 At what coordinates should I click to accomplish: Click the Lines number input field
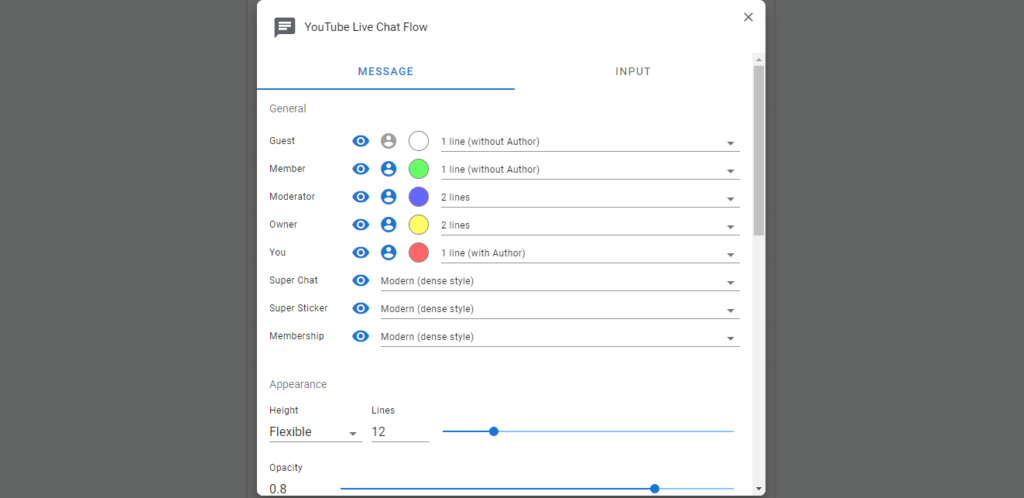click(x=400, y=432)
